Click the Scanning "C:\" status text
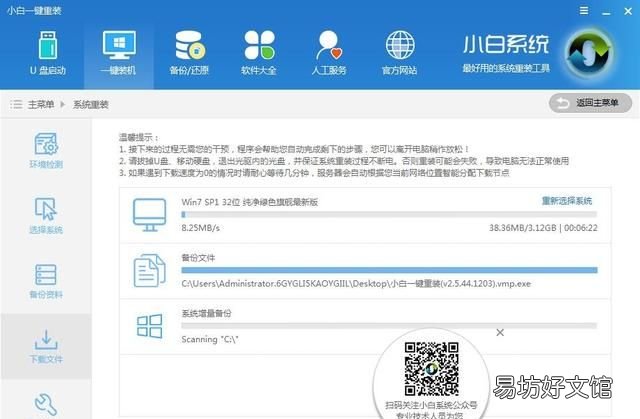The image size is (640, 419). pyautogui.click(x=210, y=339)
